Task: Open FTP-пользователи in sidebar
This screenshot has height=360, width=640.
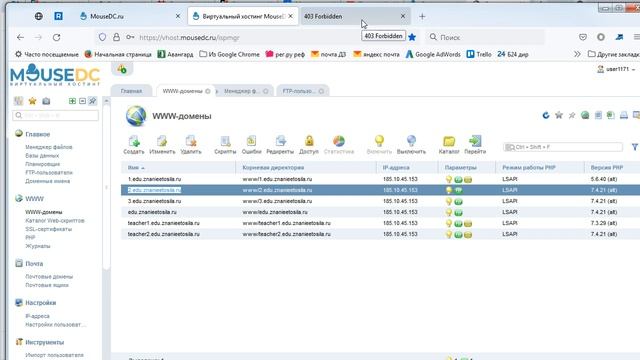Action: point(49,173)
